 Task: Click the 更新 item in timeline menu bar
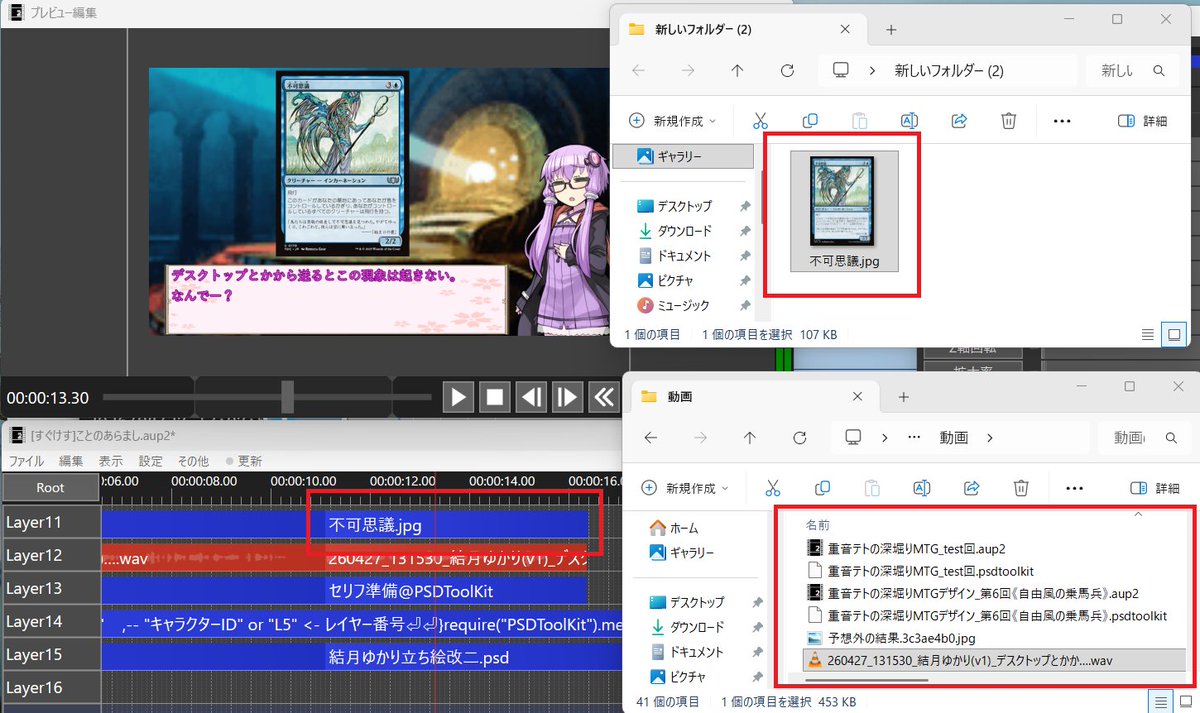[244, 461]
